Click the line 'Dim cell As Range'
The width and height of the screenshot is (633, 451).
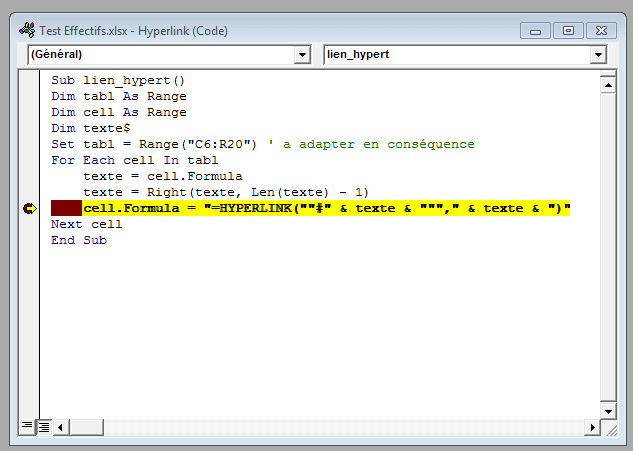pos(119,112)
